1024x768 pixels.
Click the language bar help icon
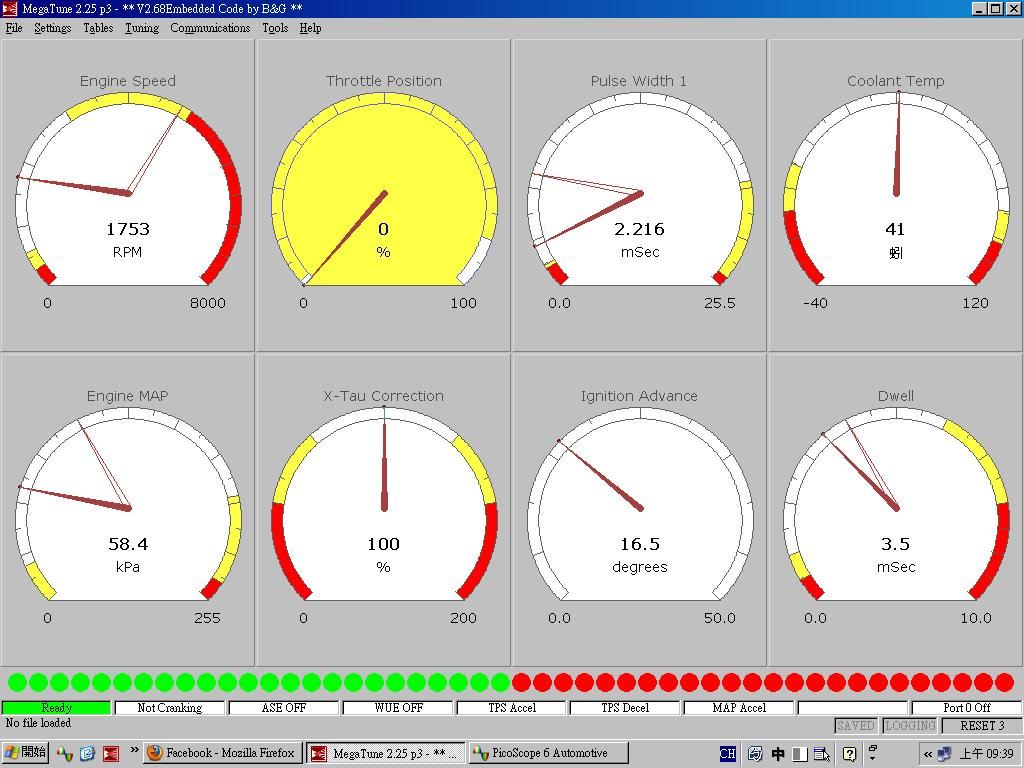(x=849, y=754)
